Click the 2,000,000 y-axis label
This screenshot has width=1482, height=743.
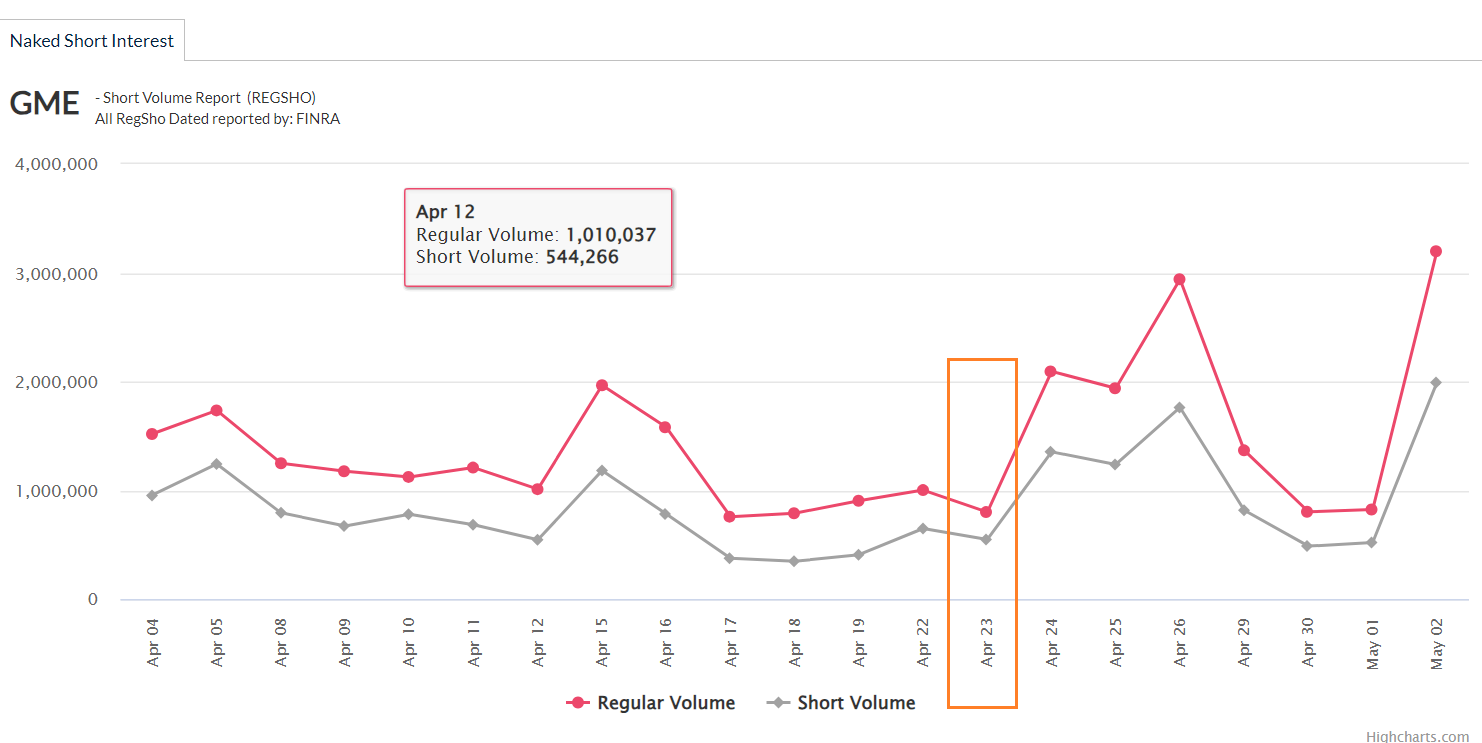56,382
